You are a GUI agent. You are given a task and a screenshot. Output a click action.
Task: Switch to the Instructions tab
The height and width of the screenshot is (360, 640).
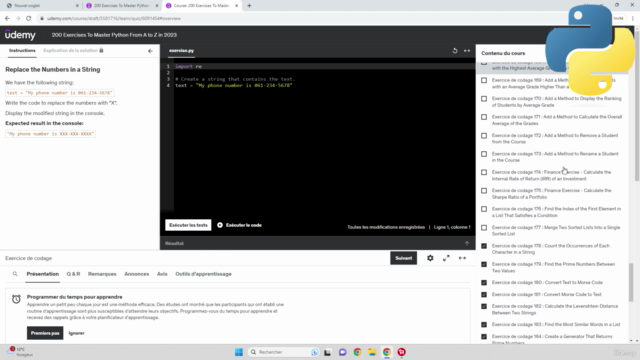(22, 51)
